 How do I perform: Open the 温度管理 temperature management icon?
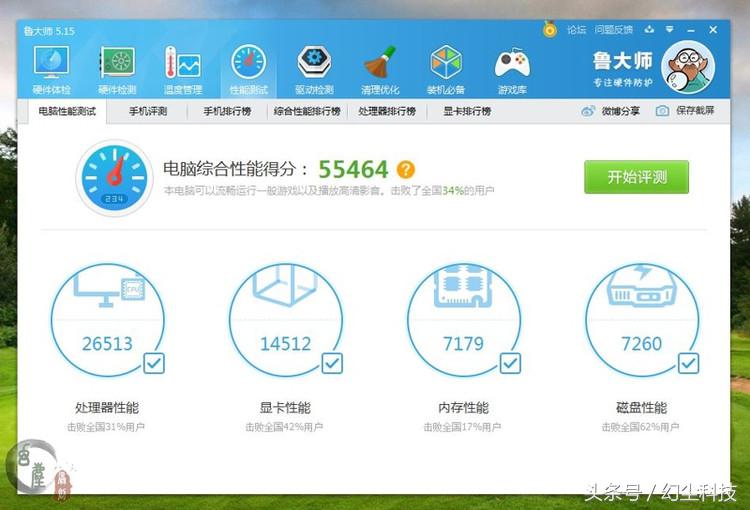[x=183, y=69]
